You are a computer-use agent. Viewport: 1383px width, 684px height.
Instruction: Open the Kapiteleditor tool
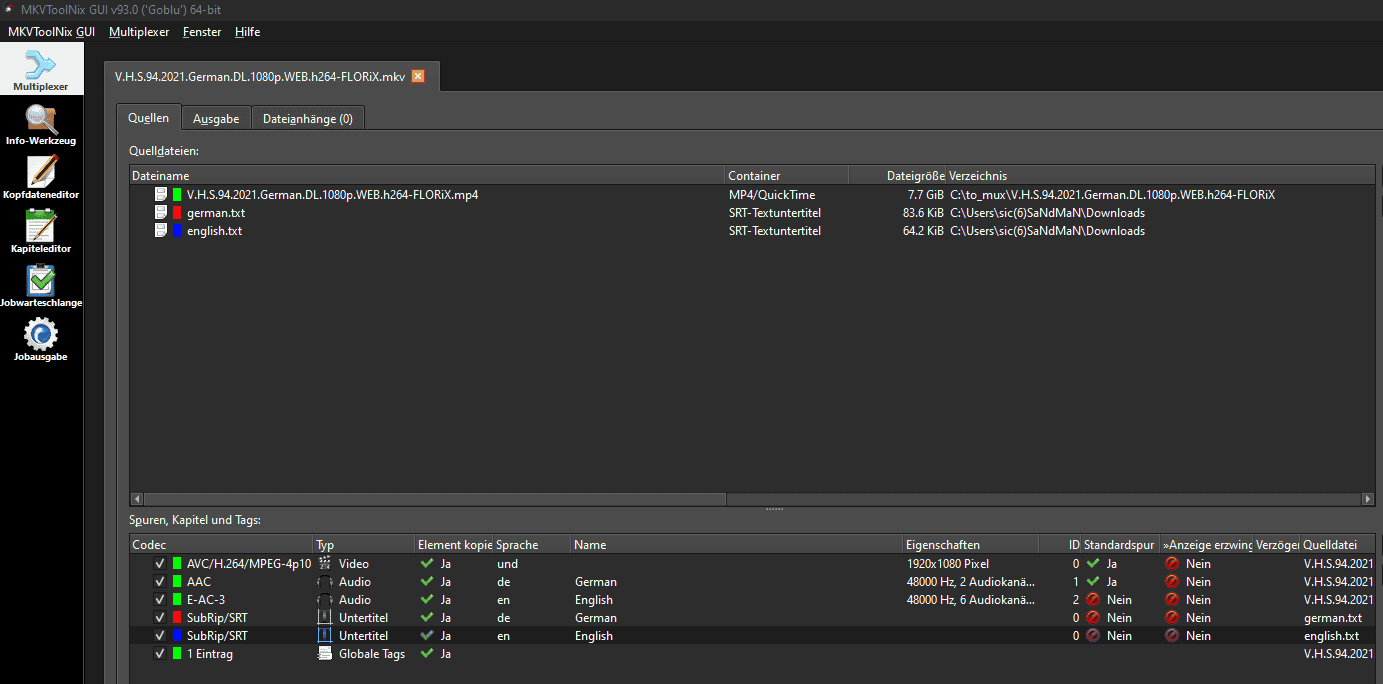(x=41, y=232)
